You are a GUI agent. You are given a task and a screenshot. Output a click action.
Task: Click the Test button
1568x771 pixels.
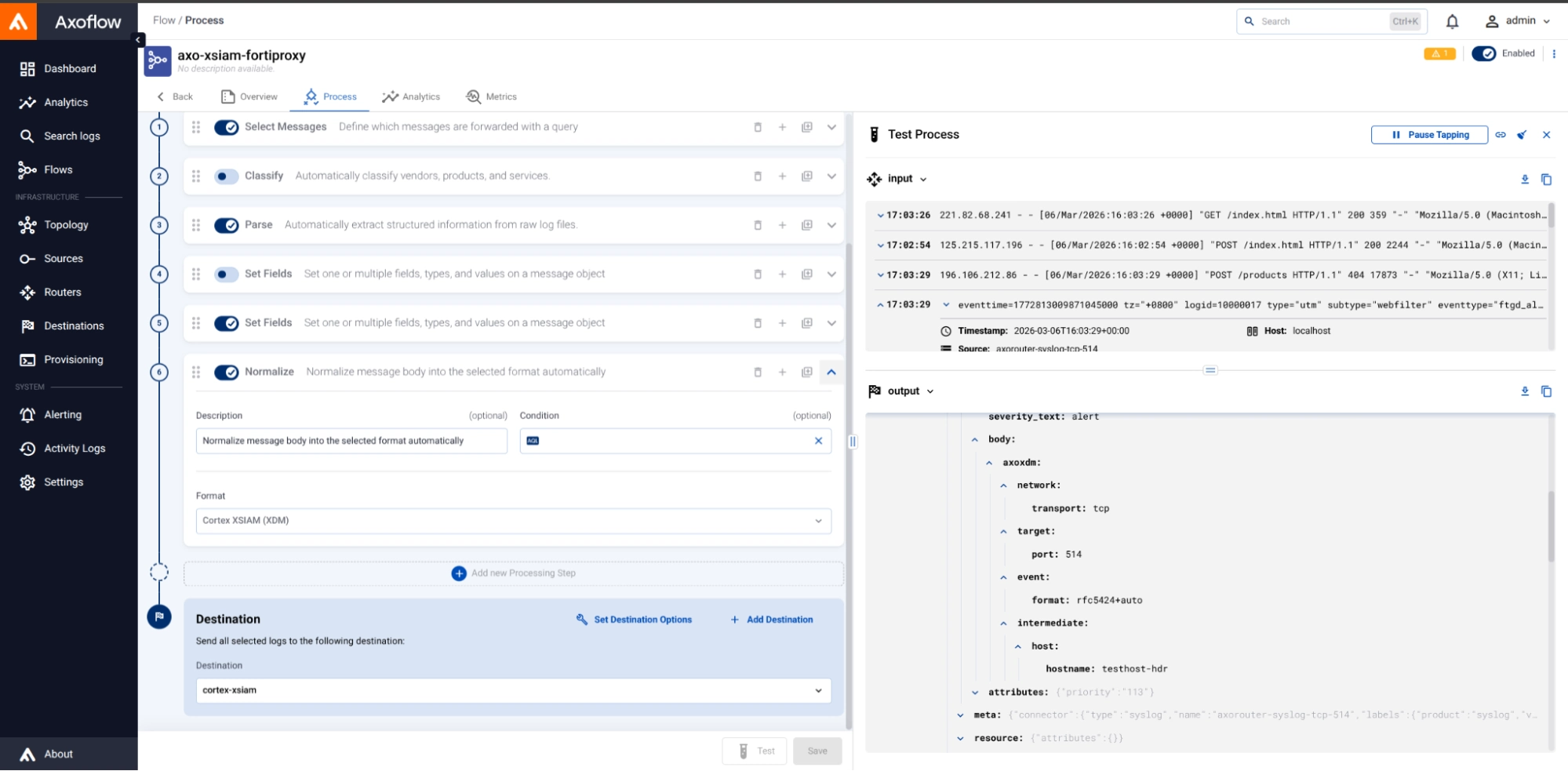(755, 751)
